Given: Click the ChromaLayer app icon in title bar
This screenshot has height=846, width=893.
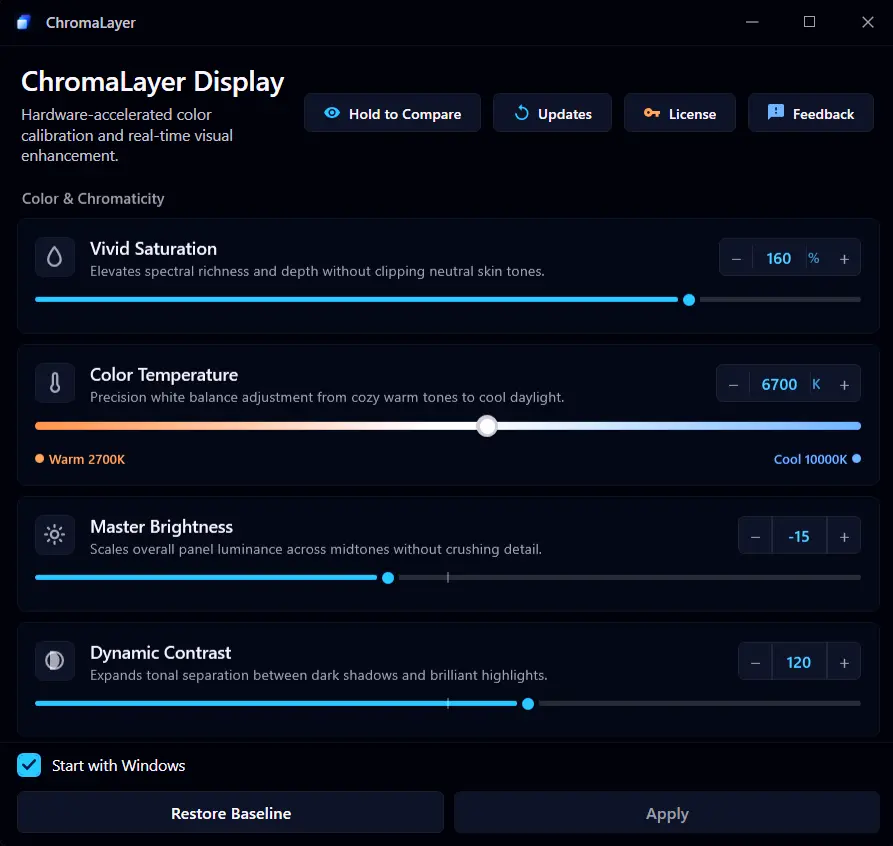Looking at the screenshot, I should pyautogui.click(x=23, y=22).
